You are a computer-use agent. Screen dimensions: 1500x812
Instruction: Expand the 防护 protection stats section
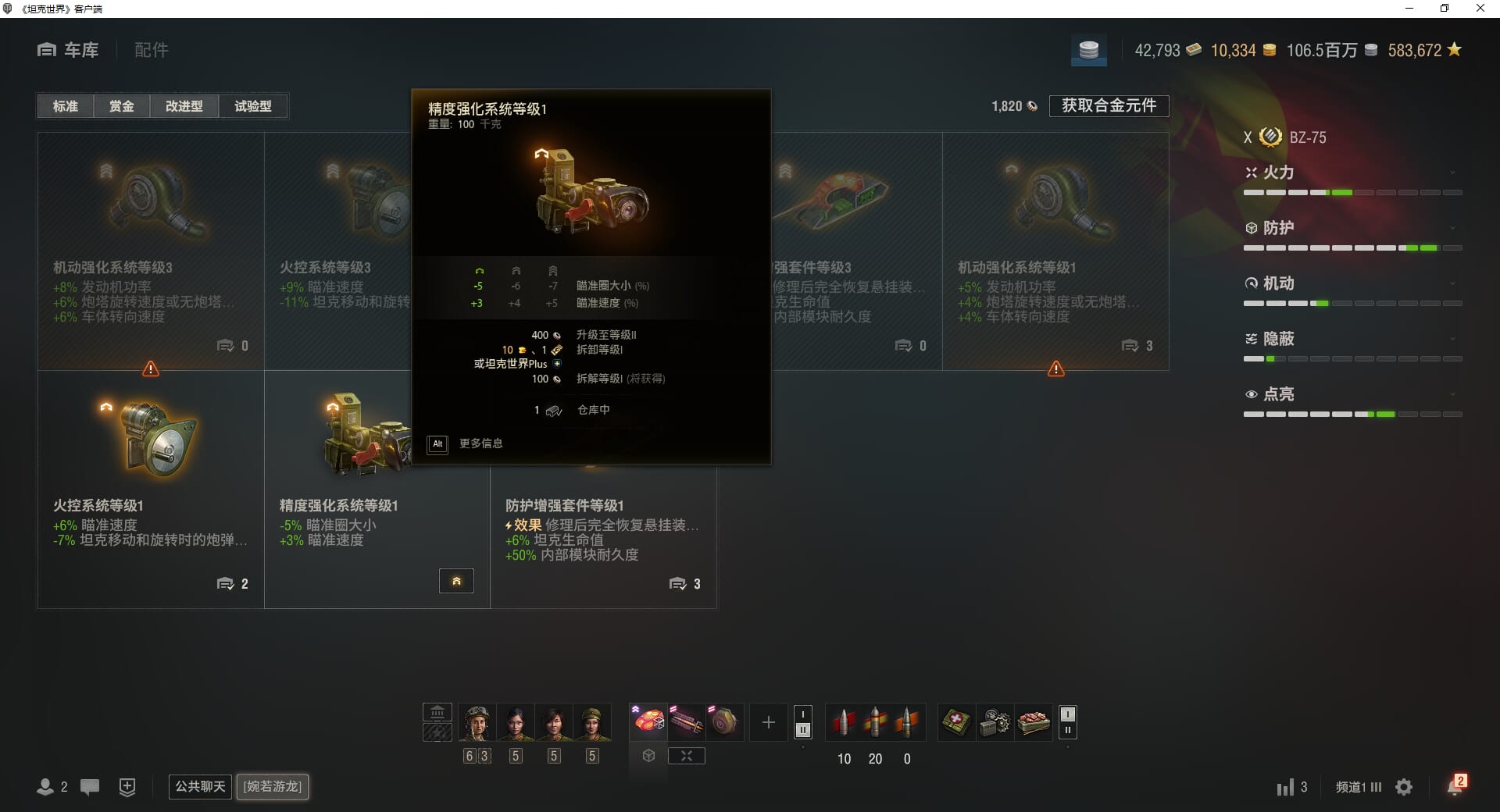pyautogui.click(x=1353, y=228)
